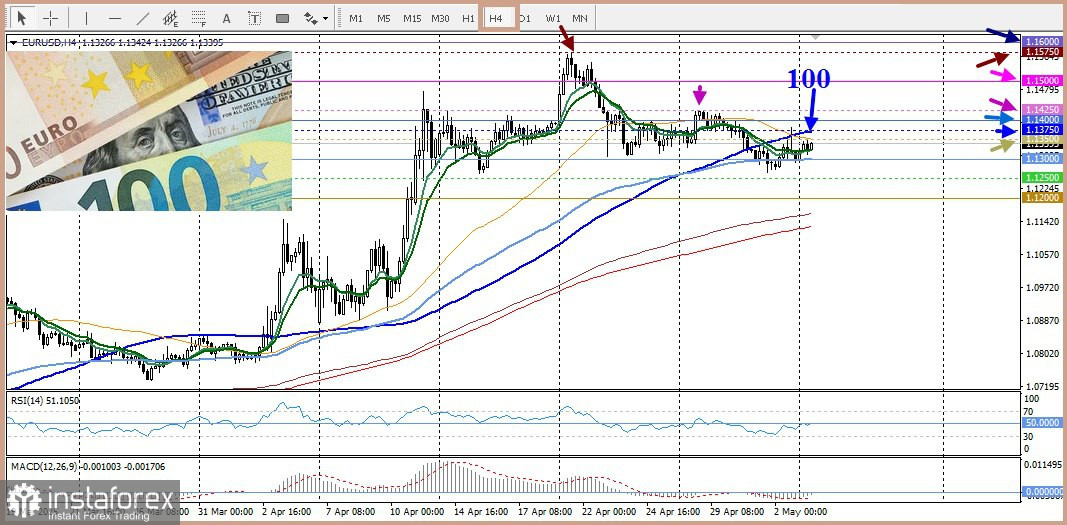Click the 1.10570 price axis value
This screenshot has height=525, width=1067.
click(x=1041, y=255)
